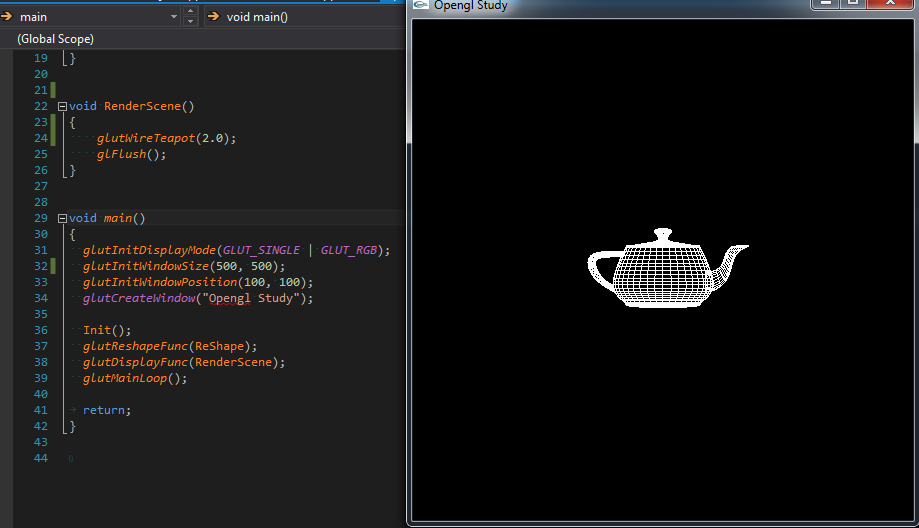Minimize the Opengl Study window
Viewport: 919px width, 528px height.
point(825,4)
